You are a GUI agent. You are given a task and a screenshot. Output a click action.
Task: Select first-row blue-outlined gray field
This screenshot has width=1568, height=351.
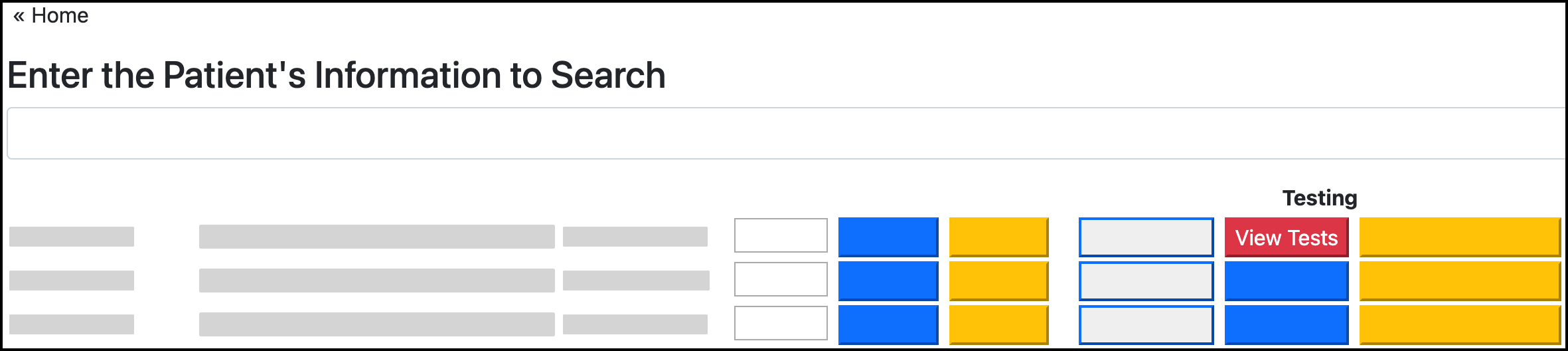pos(1146,237)
